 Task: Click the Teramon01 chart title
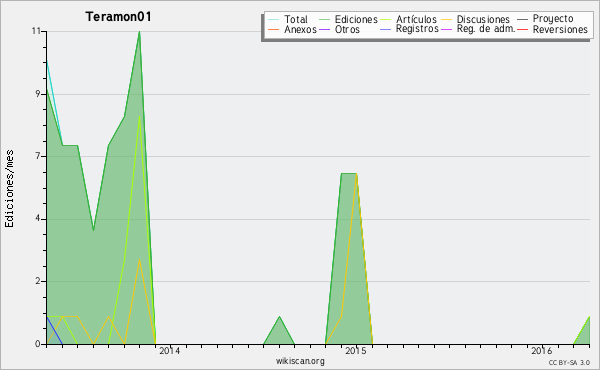[x=119, y=17]
